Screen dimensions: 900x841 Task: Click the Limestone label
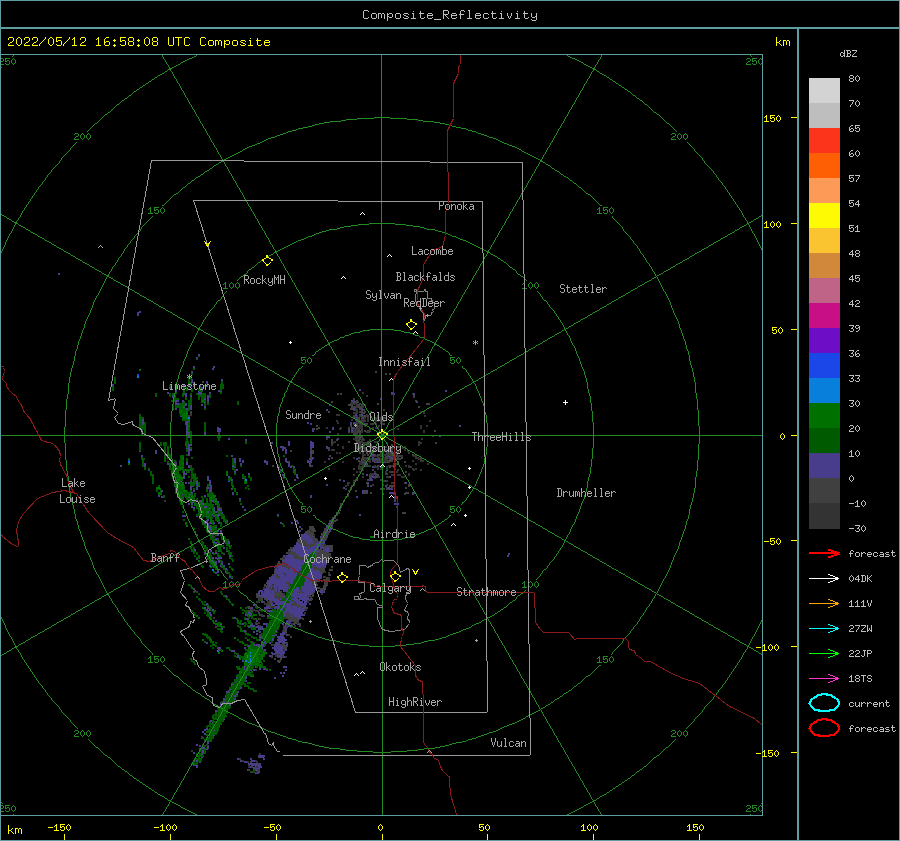pos(189,386)
